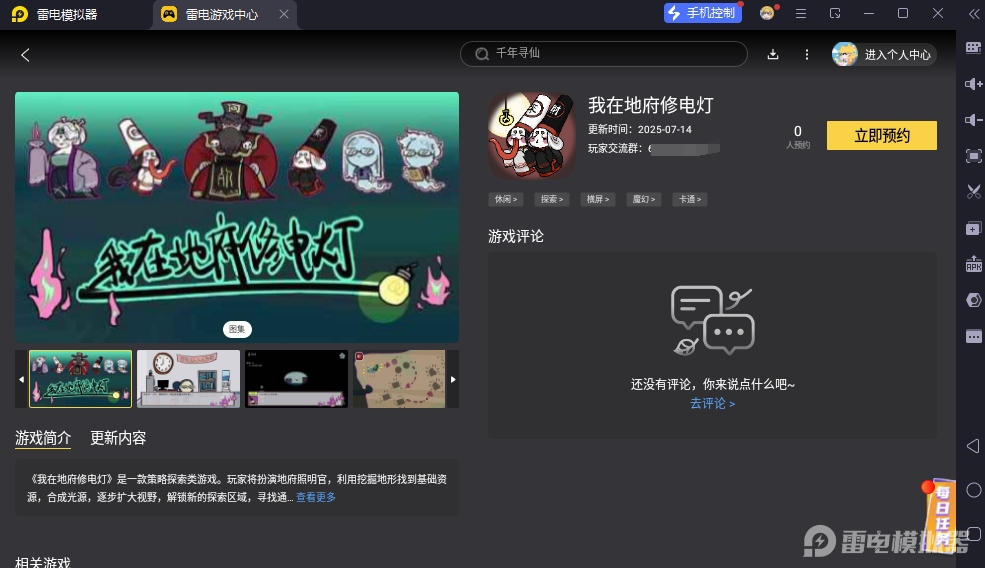Collapse the right sidebar with double chevron
This screenshot has width=985, height=568.
[x=973, y=13]
